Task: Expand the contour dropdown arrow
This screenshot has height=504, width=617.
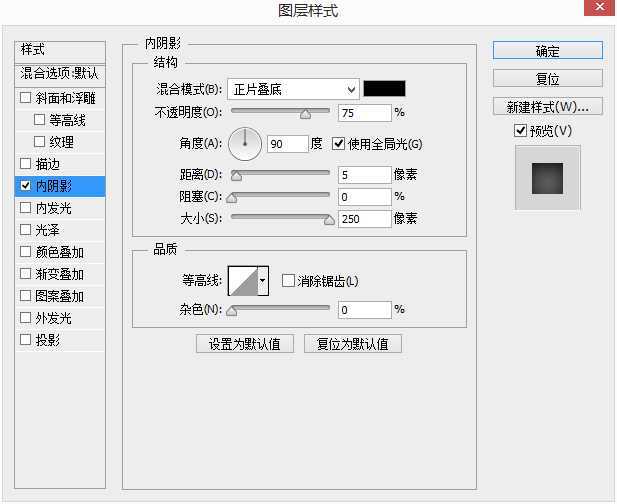Action: click(x=263, y=282)
